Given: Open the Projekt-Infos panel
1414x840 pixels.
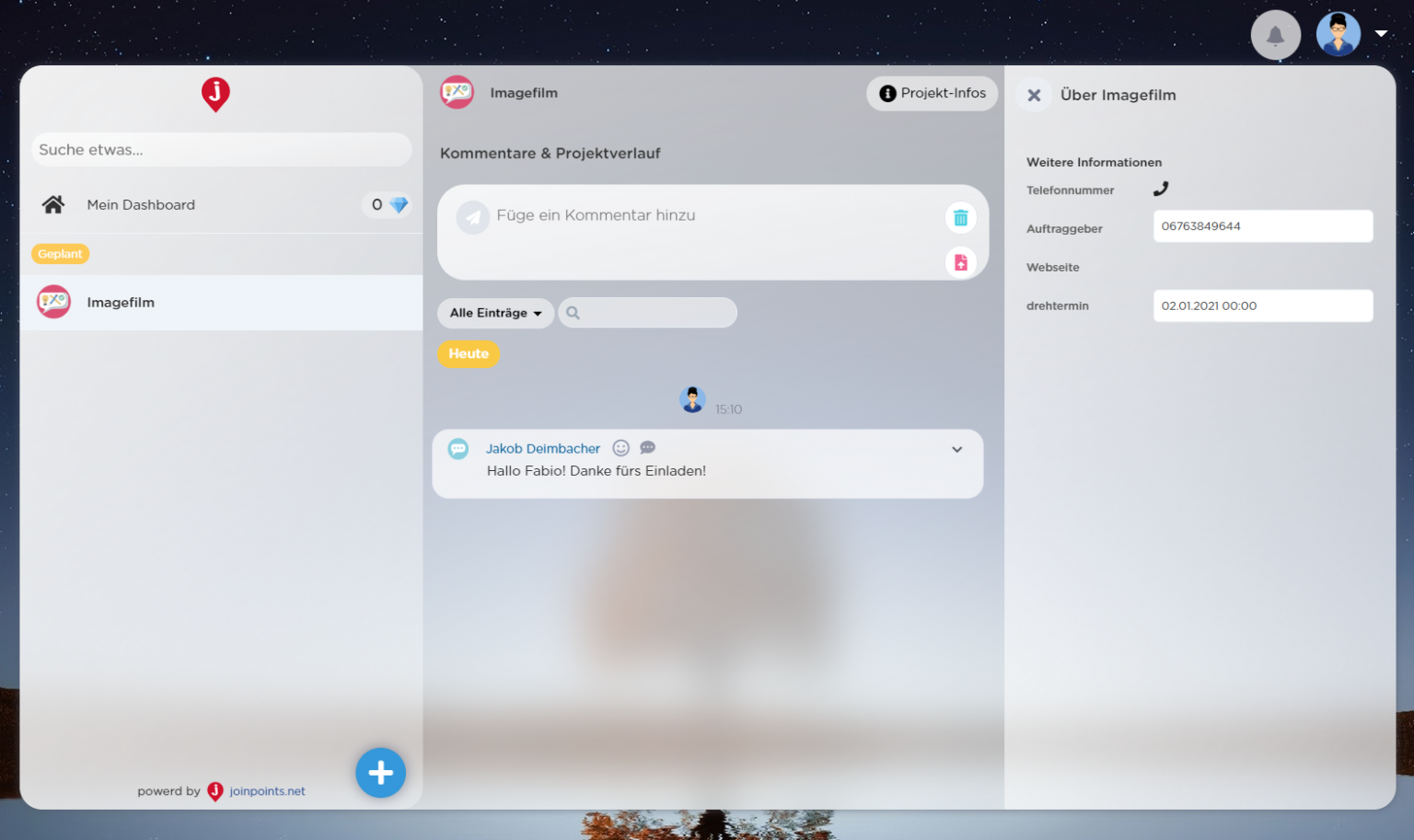Looking at the screenshot, I should pyautogui.click(x=932, y=93).
